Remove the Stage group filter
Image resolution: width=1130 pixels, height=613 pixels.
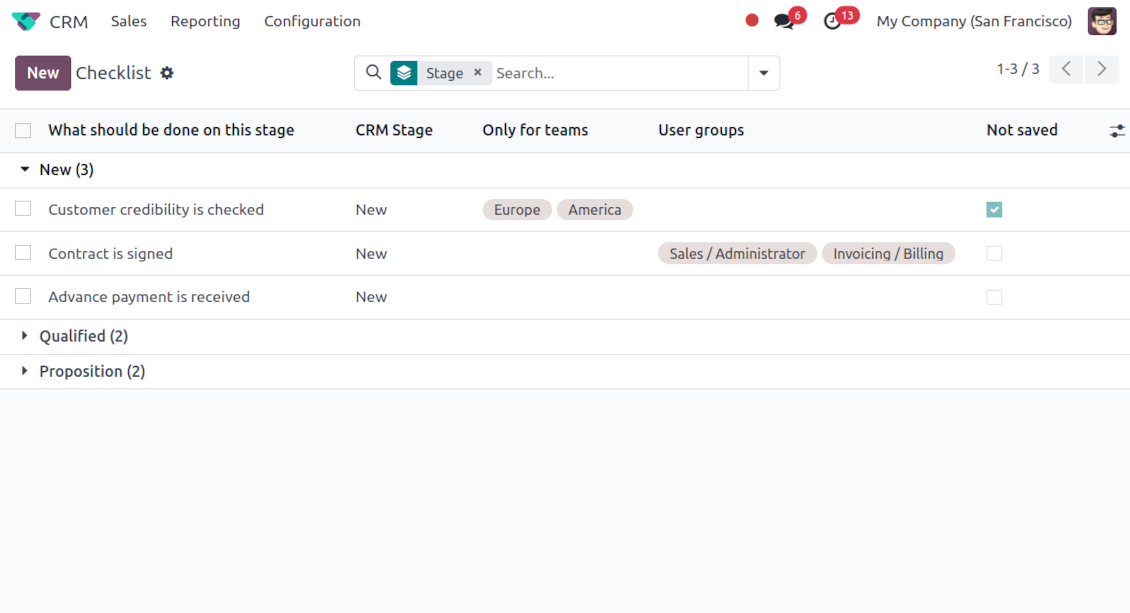pyautogui.click(x=478, y=73)
